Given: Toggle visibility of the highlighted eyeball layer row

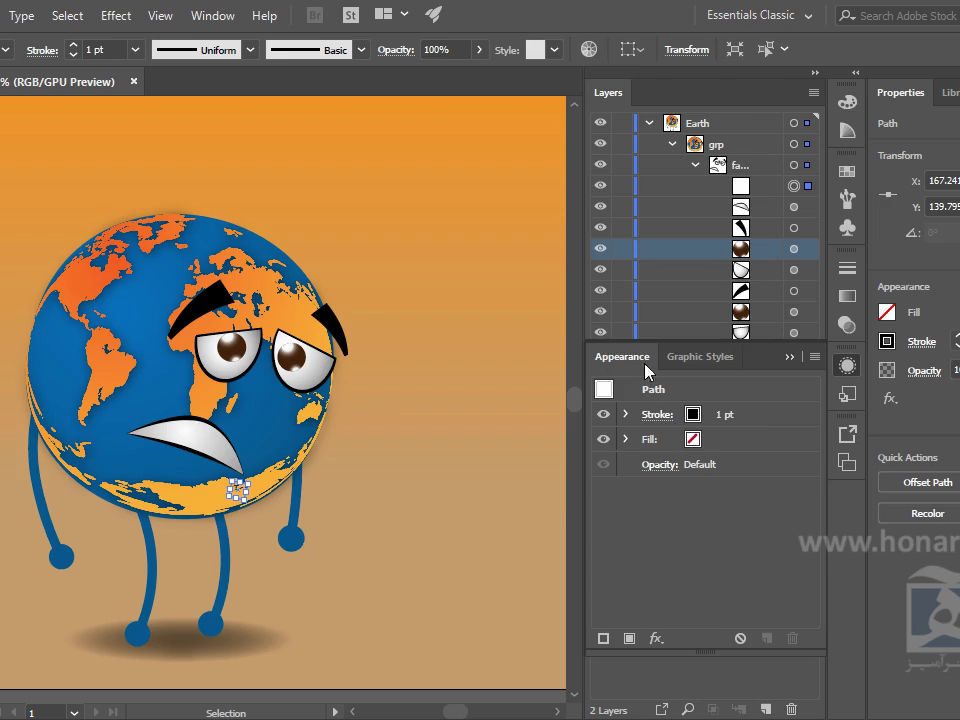Looking at the screenshot, I should [x=601, y=248].
